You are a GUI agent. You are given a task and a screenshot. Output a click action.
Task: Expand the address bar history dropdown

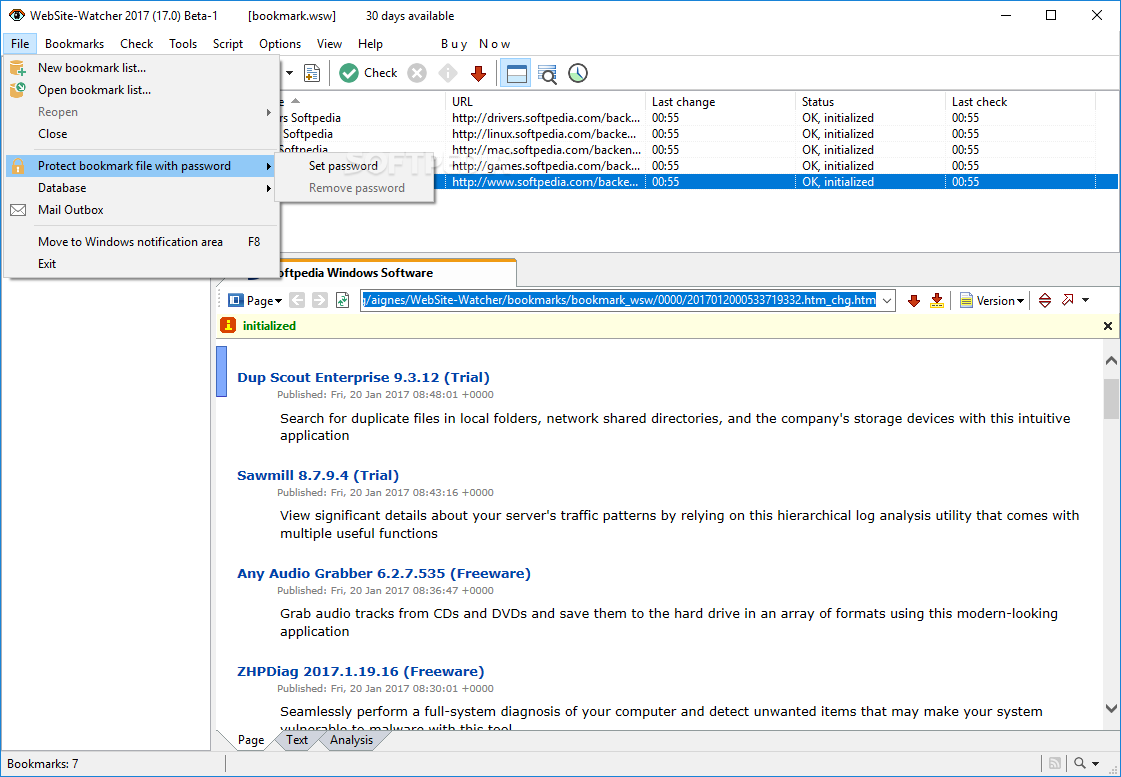[887, 301]
